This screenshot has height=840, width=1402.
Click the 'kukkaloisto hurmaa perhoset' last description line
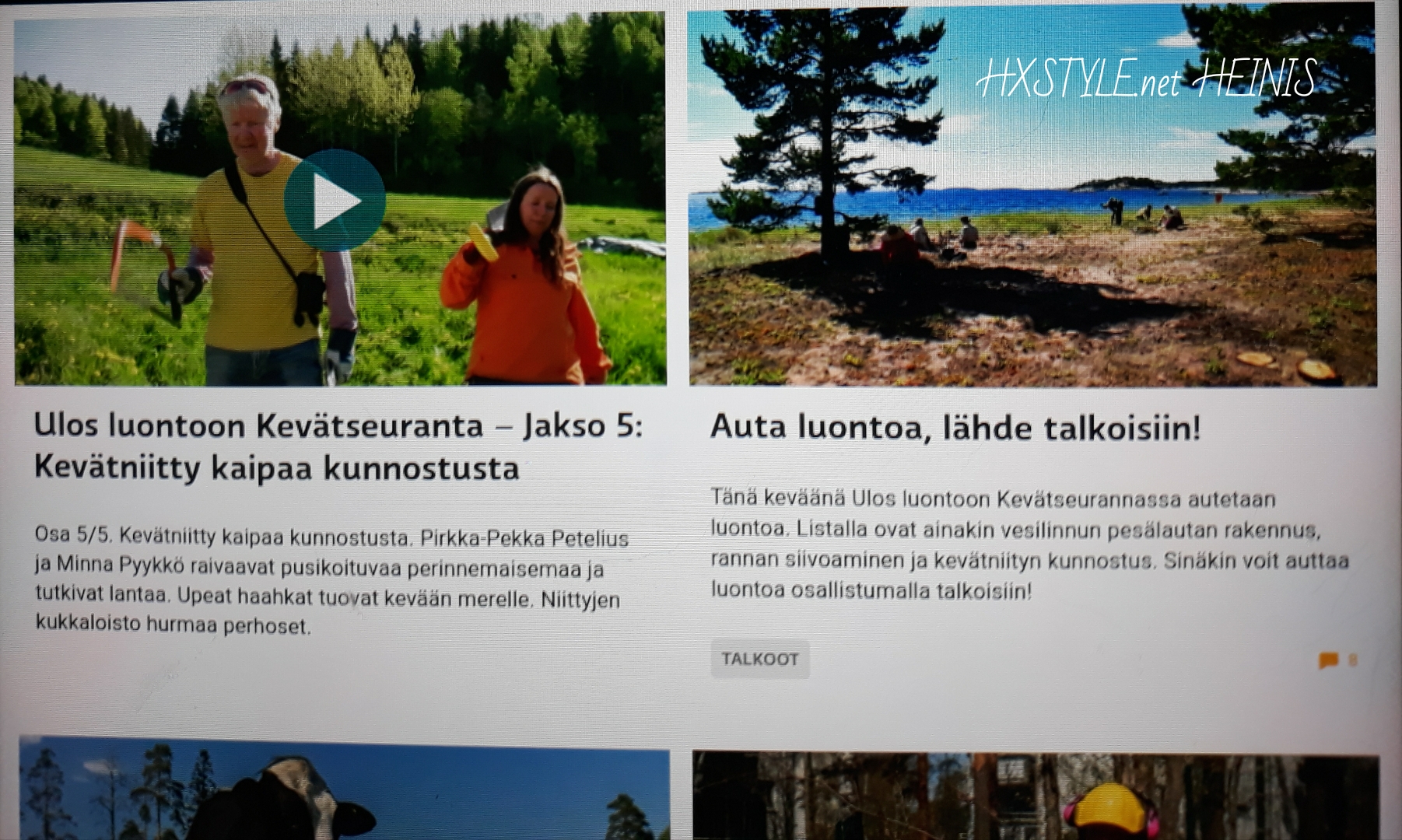coord(173,625)
